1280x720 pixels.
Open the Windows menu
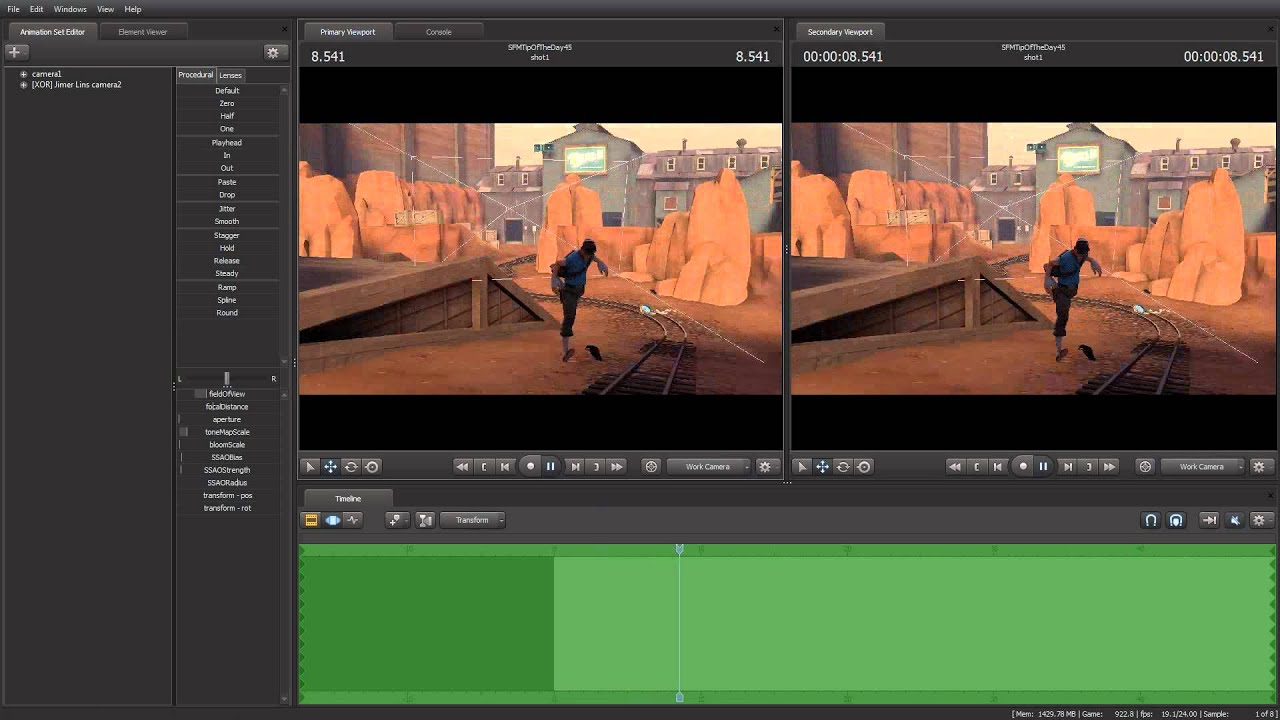click(x=70, y=9)
